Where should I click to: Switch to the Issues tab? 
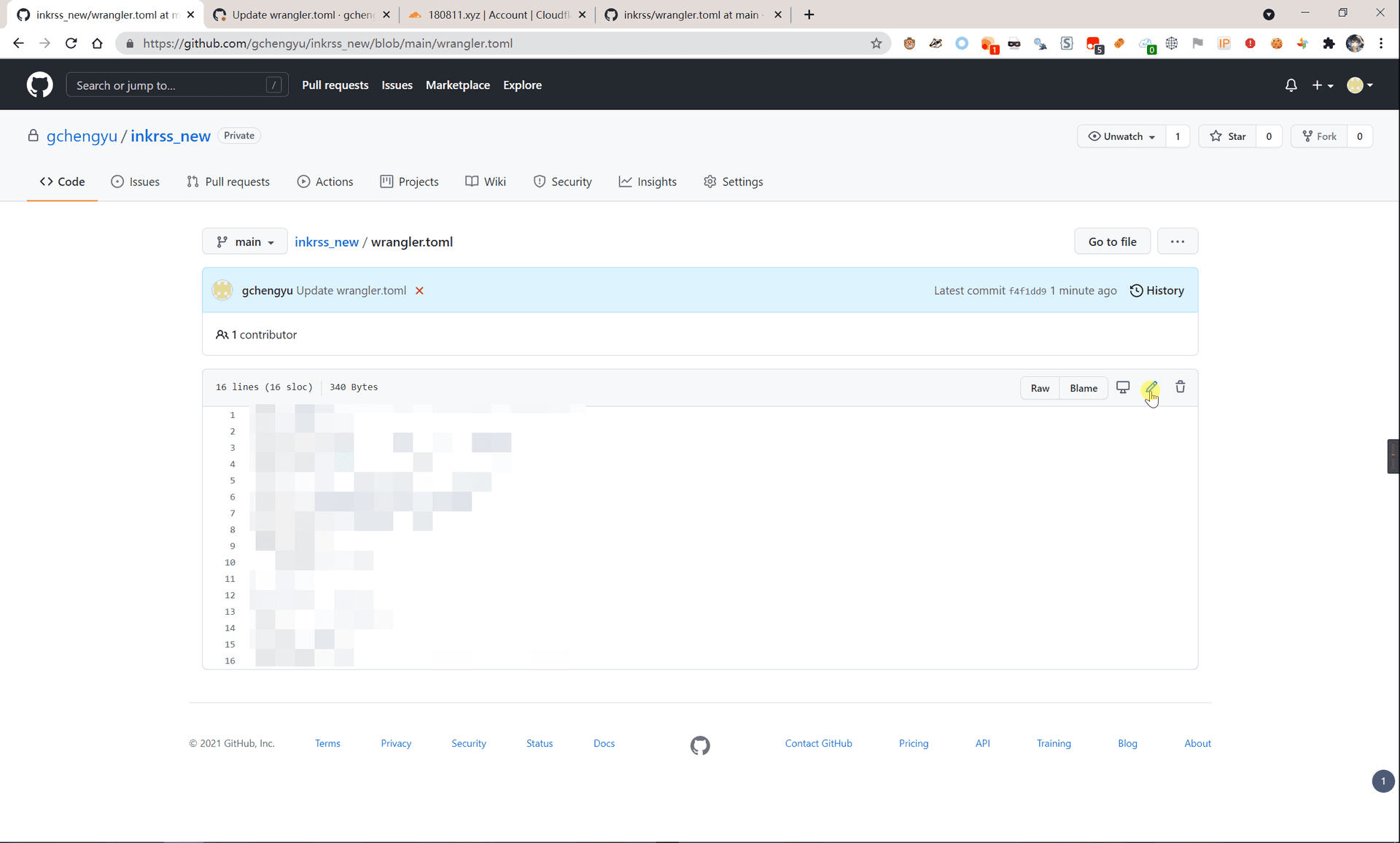pos(135,182)
